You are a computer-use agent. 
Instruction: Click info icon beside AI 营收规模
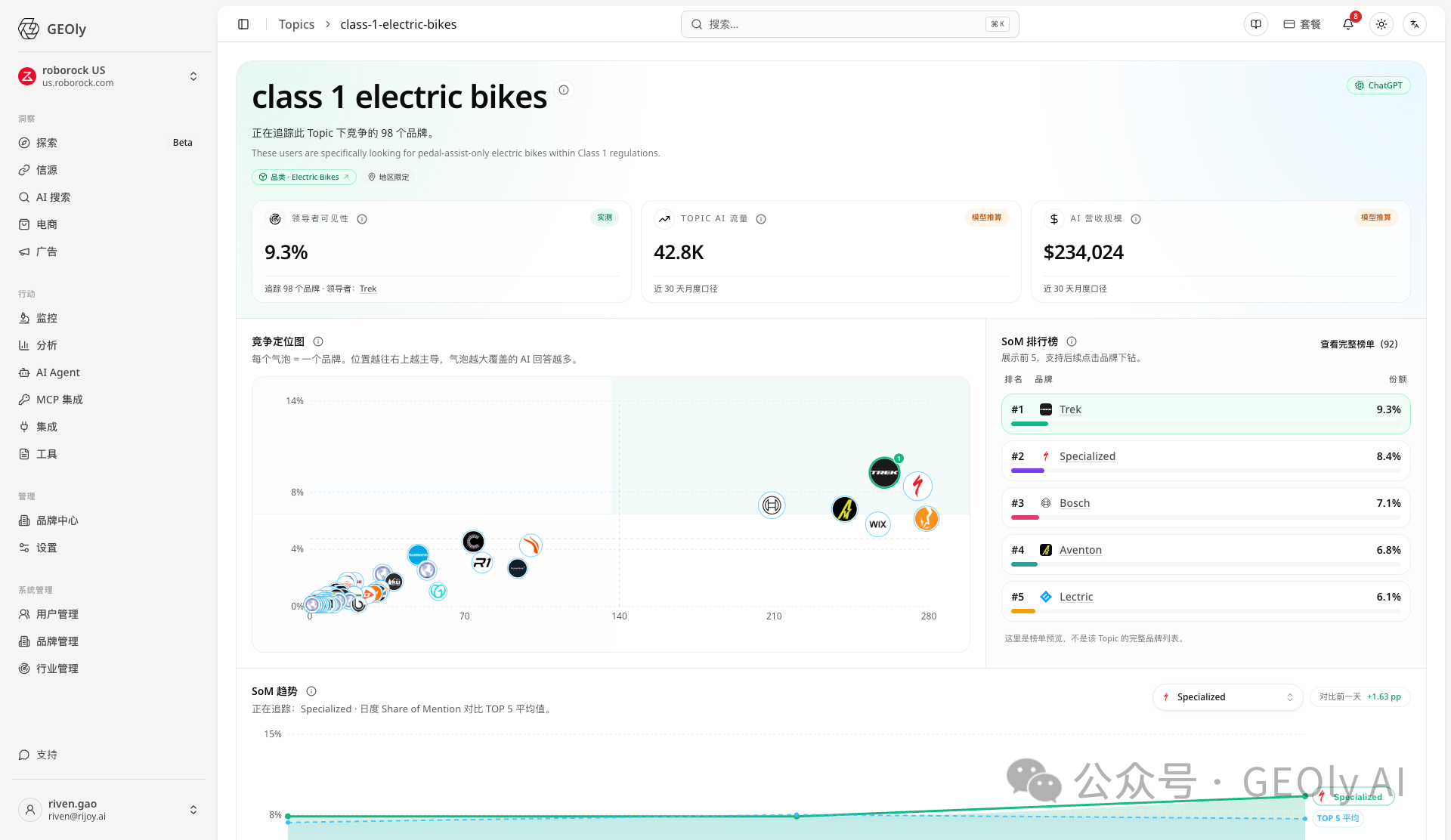tap(1136, 219)
